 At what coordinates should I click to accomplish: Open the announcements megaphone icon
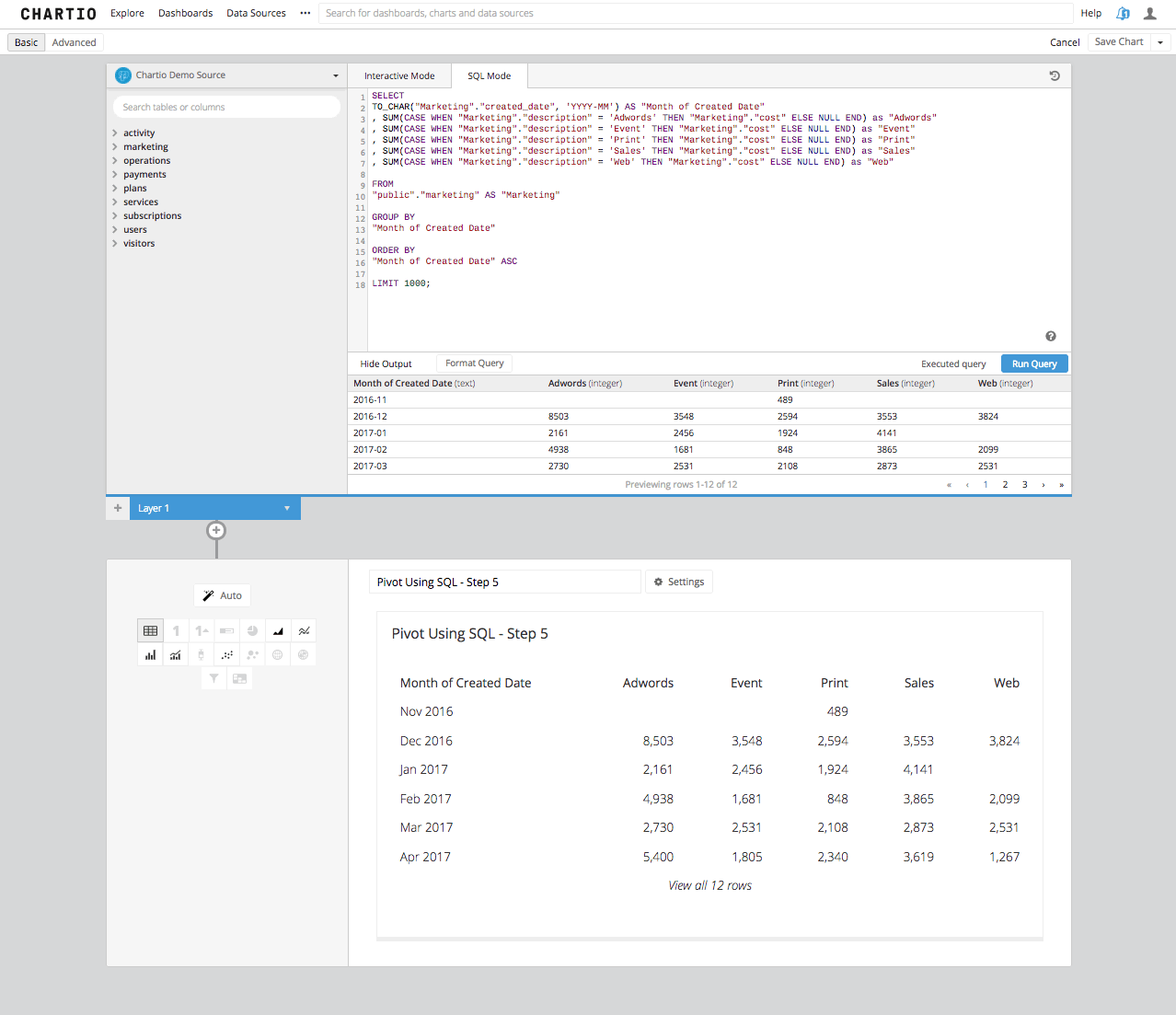[x=1123, y=13]
